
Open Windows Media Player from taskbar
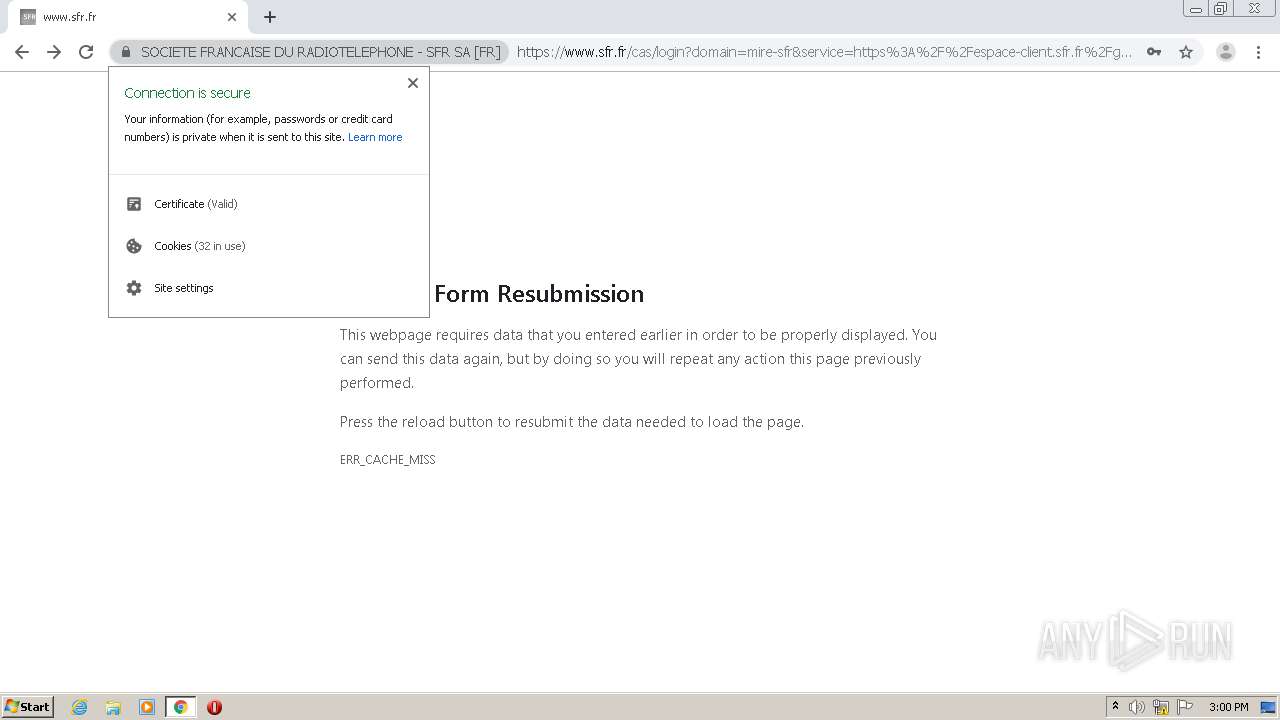(147, 707)
